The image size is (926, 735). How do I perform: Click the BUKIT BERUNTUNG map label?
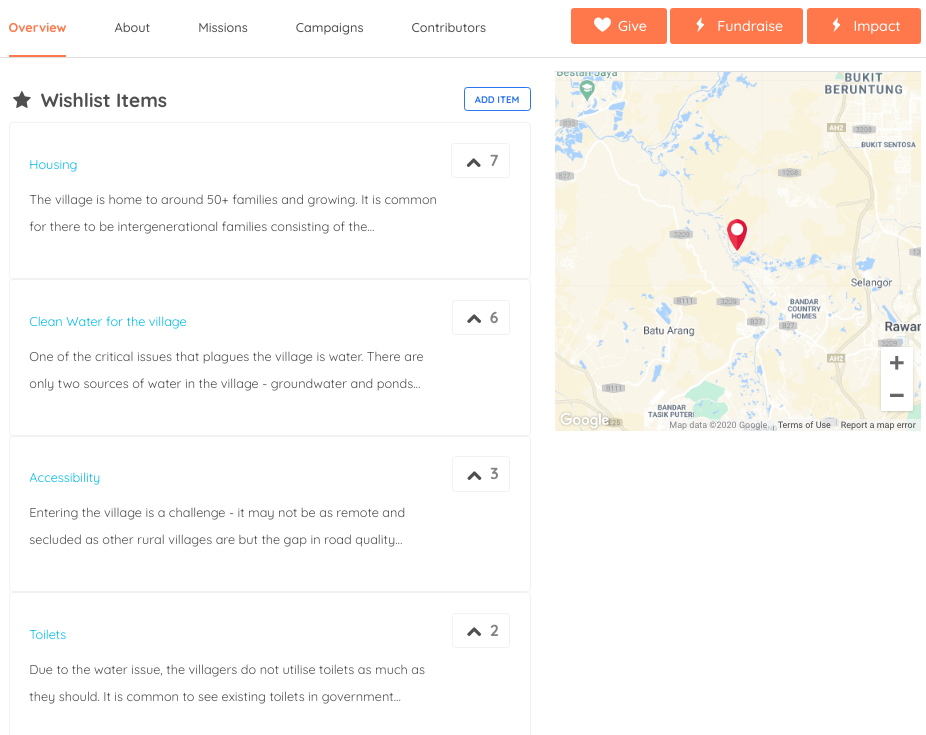coord(863,84)
